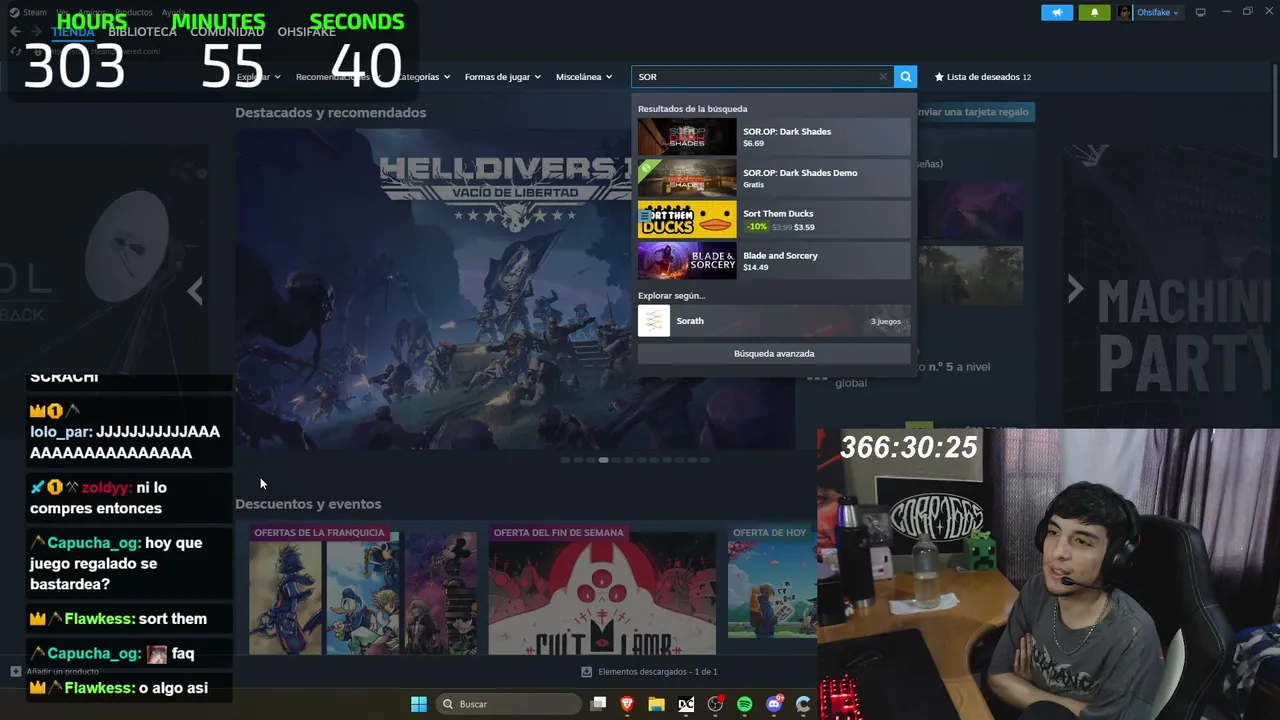
Task: Click the Búsqueda avanzada button
Action: click(x=774, y=354)
